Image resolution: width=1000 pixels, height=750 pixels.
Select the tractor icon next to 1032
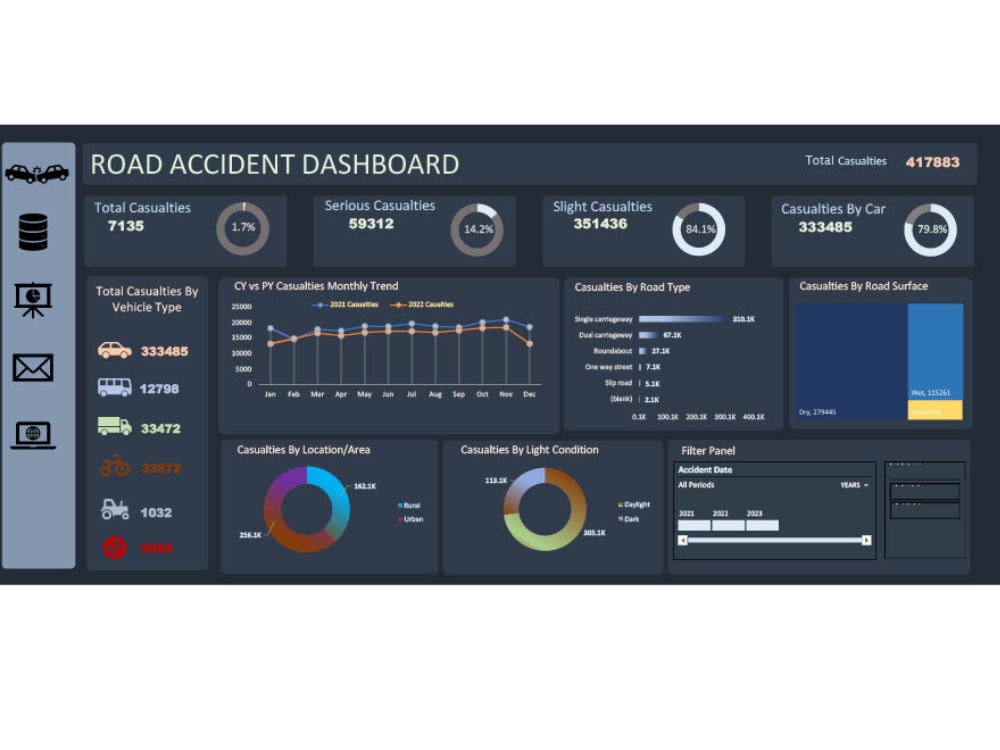pos(117,510)
